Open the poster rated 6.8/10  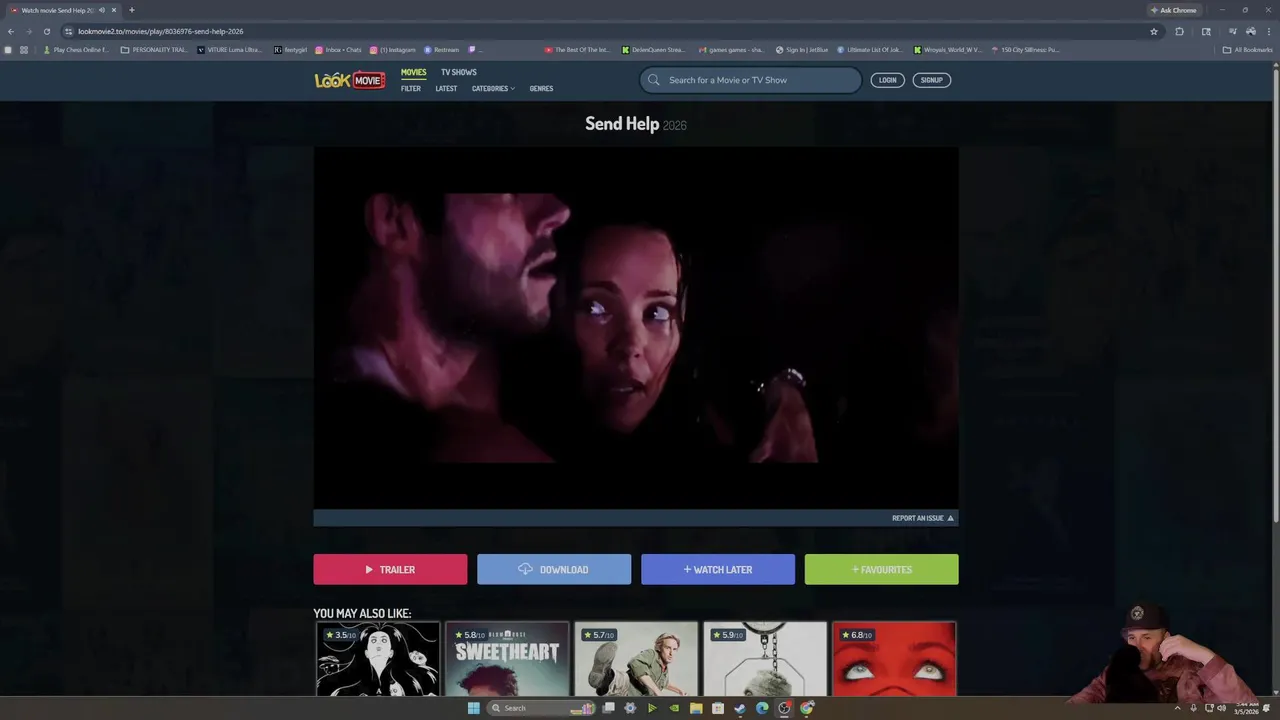(x=894, y=658)
